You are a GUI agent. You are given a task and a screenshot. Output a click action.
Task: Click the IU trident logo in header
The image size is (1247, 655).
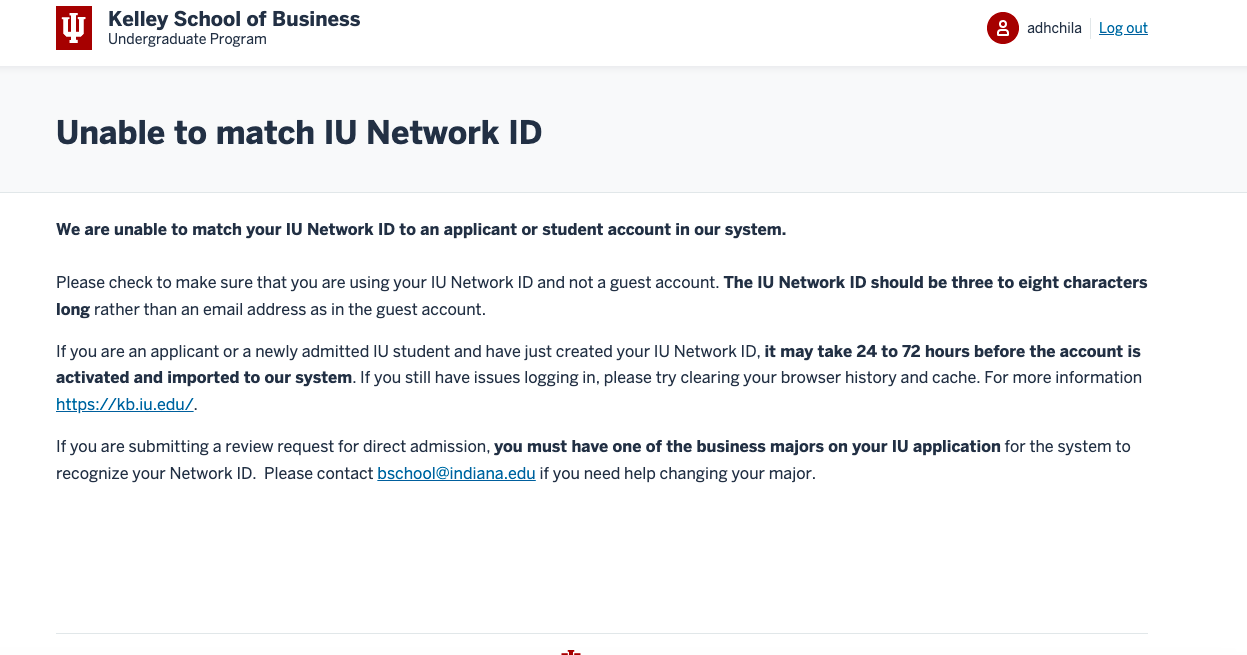(74, 28)
